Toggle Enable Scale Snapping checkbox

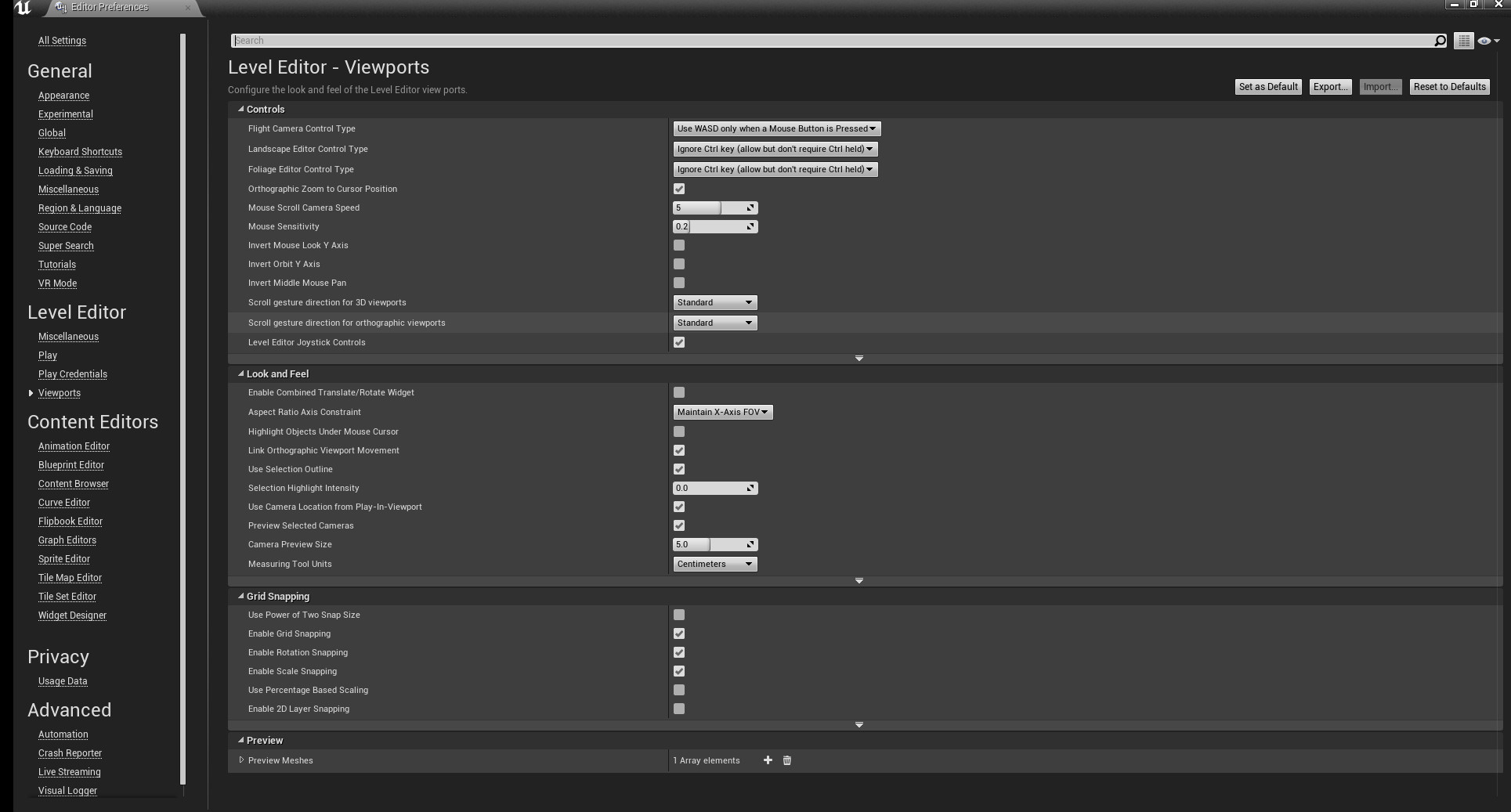(x=679, y=671)
